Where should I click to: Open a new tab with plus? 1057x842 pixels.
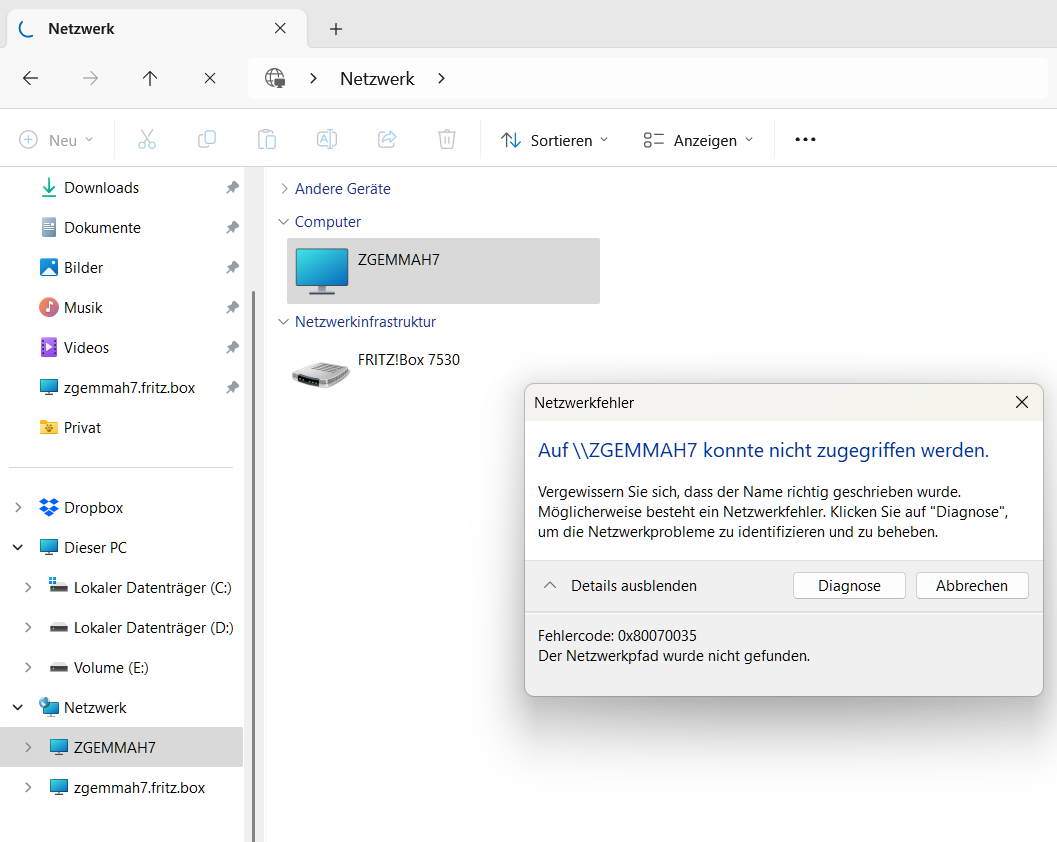tap(336, 29)
